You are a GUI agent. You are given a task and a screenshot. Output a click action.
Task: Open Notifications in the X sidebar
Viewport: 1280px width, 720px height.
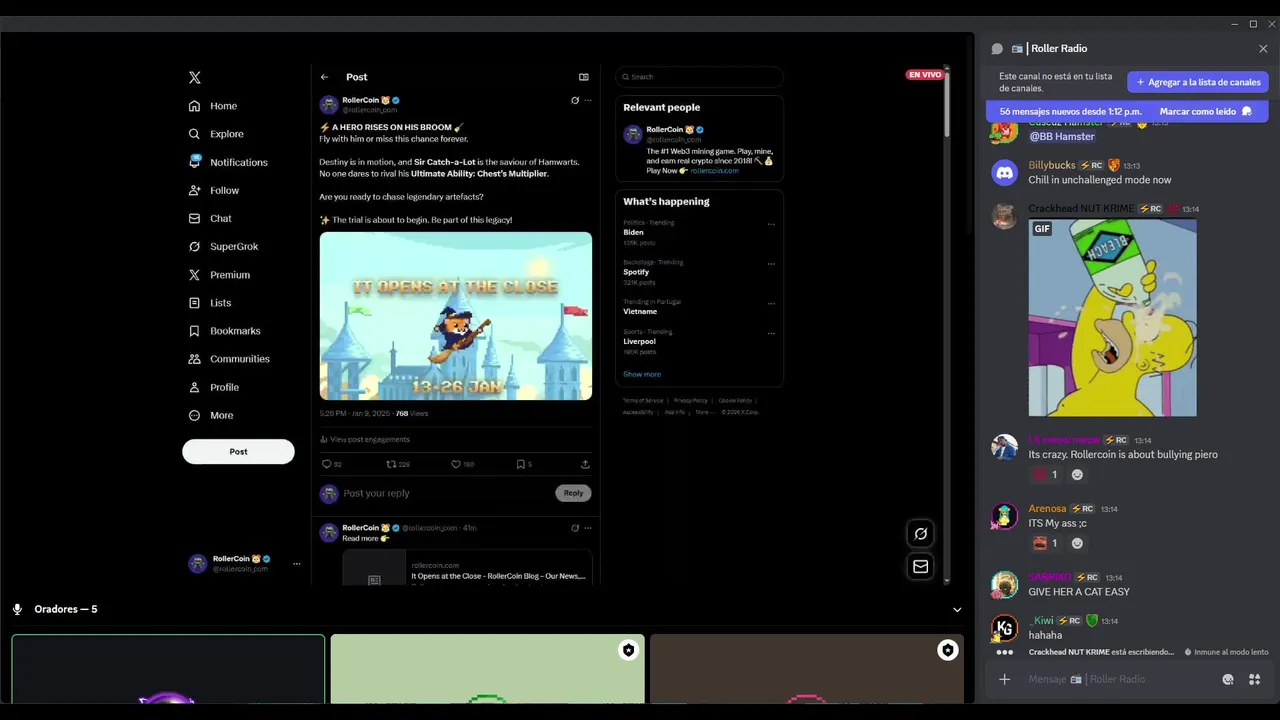pyautogui.click(x=228, y=162)
